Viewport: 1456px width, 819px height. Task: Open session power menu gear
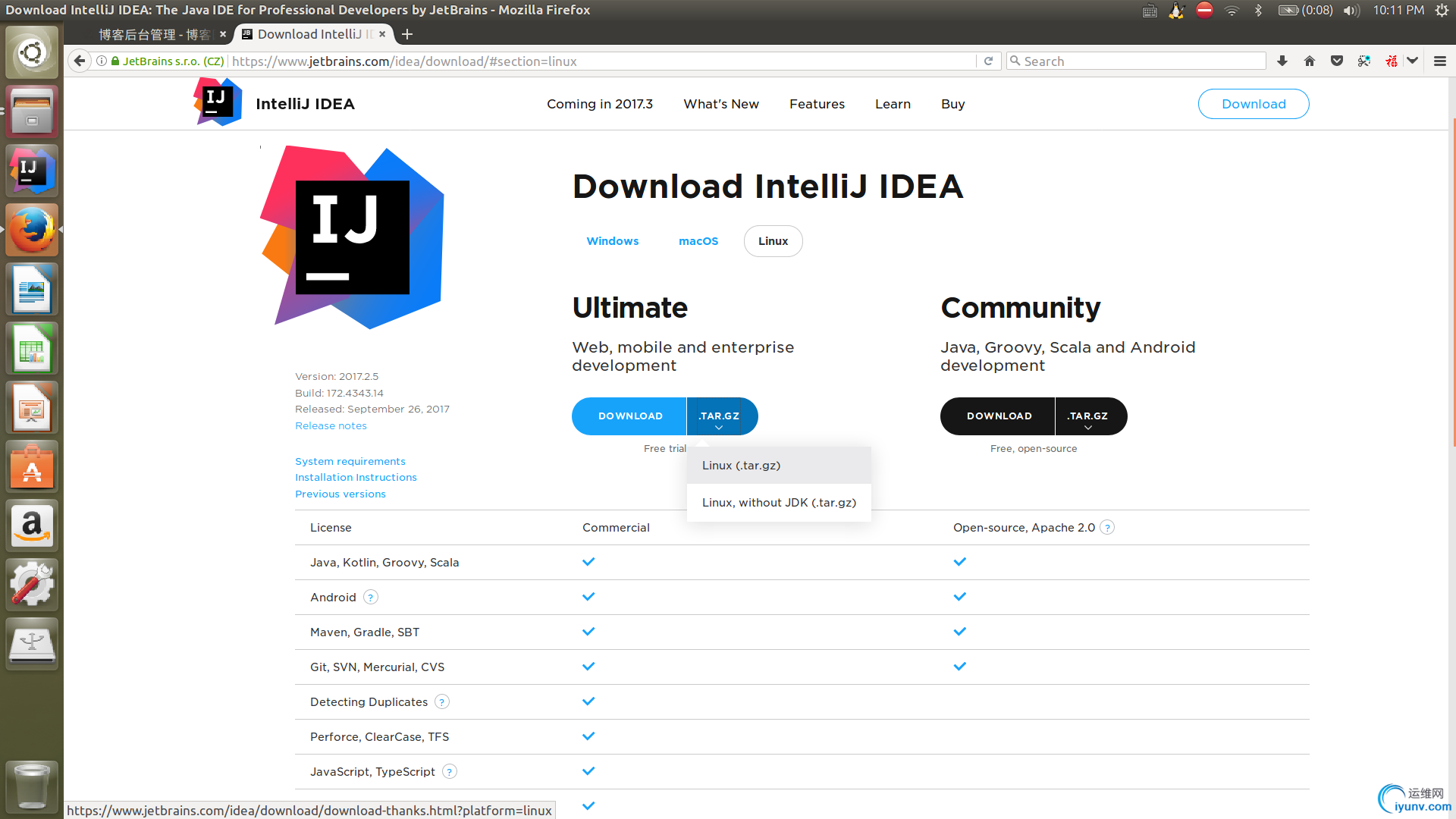click(x=1442, y=11)
